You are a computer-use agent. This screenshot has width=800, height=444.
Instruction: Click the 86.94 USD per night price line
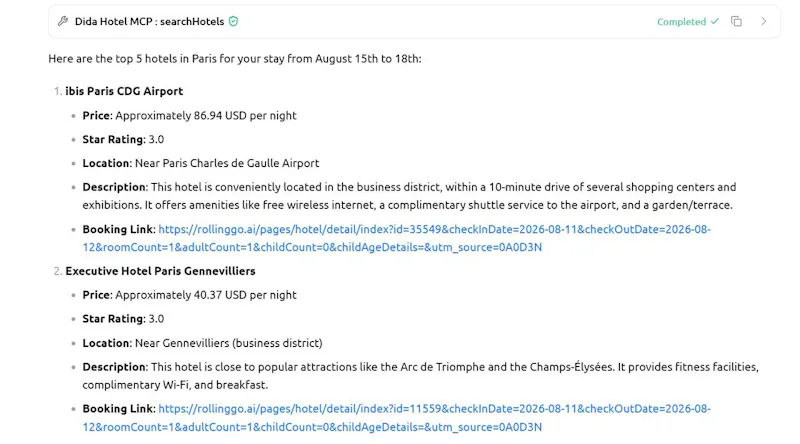[189, 116]
